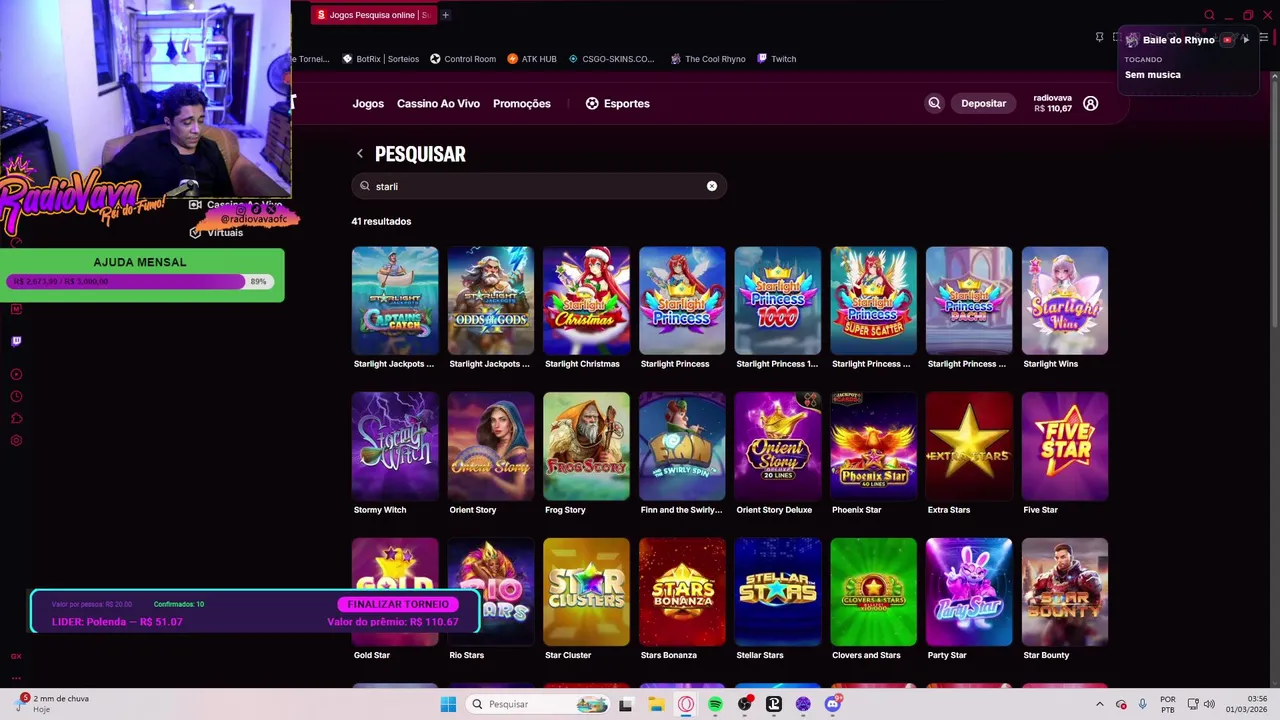Open Stellar Stars game
Image resolution: width=1280 pixels, height=720 pixels.
click(778, 592)
